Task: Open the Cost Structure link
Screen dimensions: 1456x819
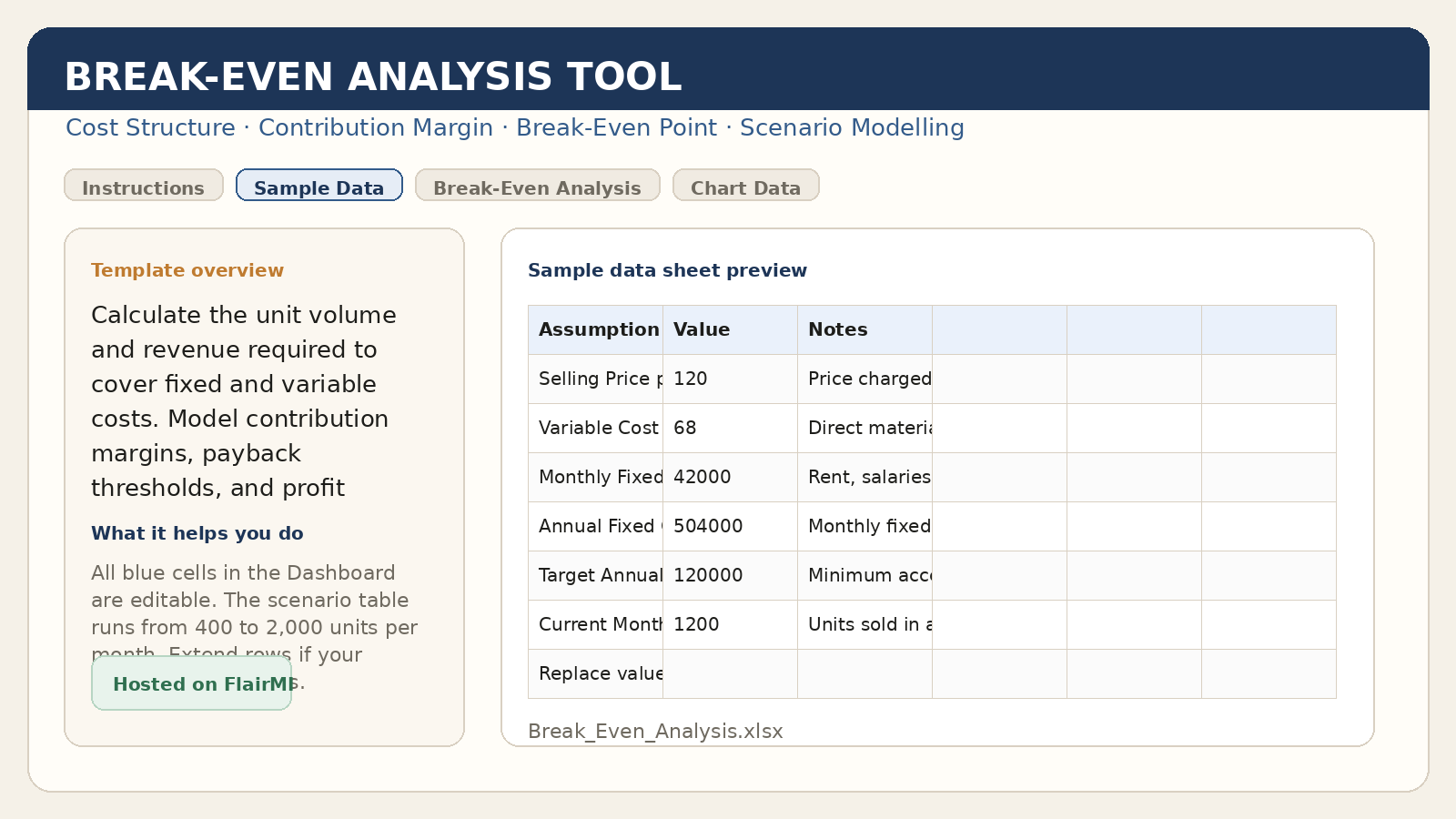Action: pyautogui.click(x=150, y=128)
